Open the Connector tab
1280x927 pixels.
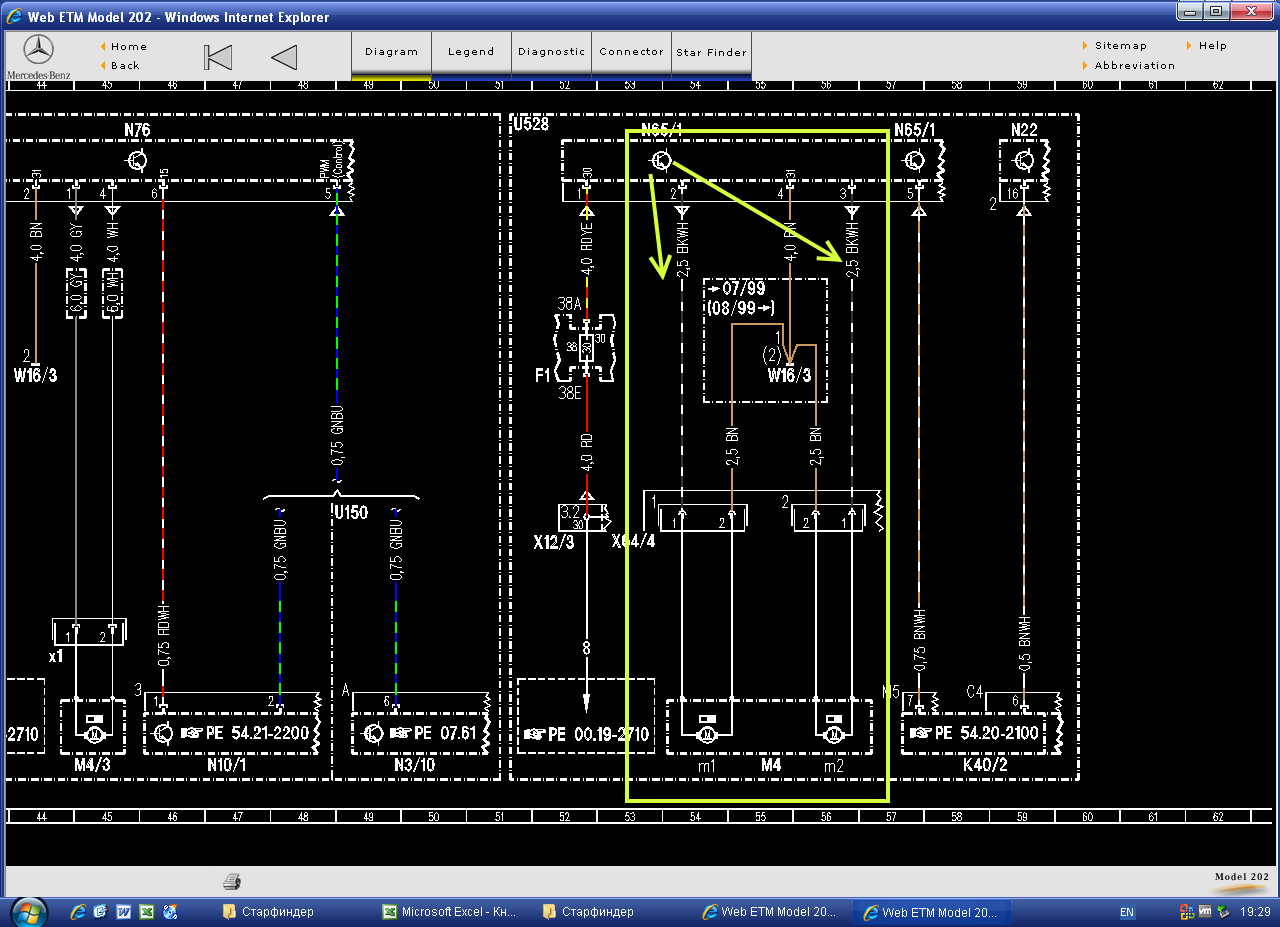coord(631,52)
